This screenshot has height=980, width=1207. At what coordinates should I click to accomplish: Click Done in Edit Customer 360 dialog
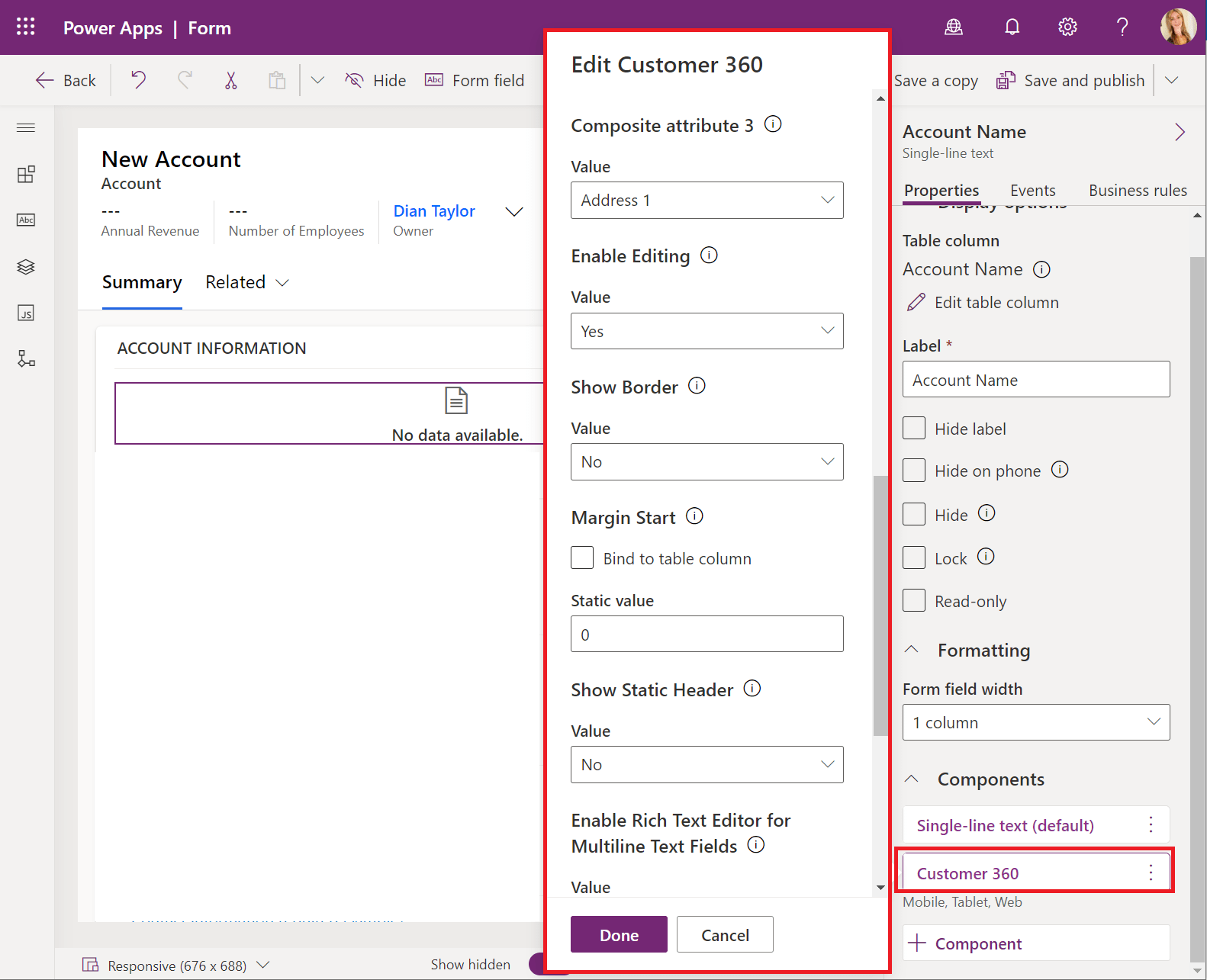point(619,934)
